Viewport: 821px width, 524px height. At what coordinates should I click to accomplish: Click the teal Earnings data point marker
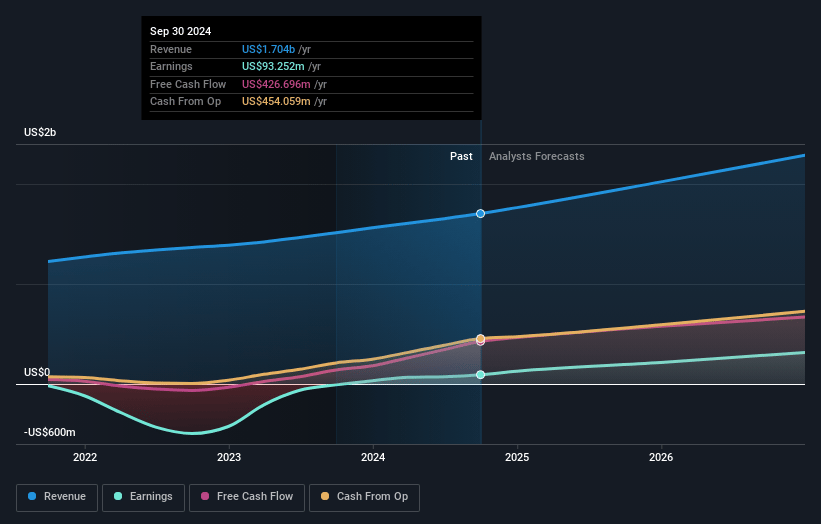coord(480,375)
